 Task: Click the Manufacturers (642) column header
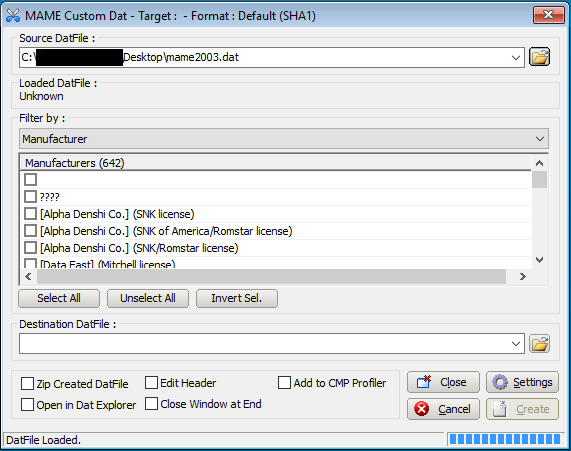point(276,163)
